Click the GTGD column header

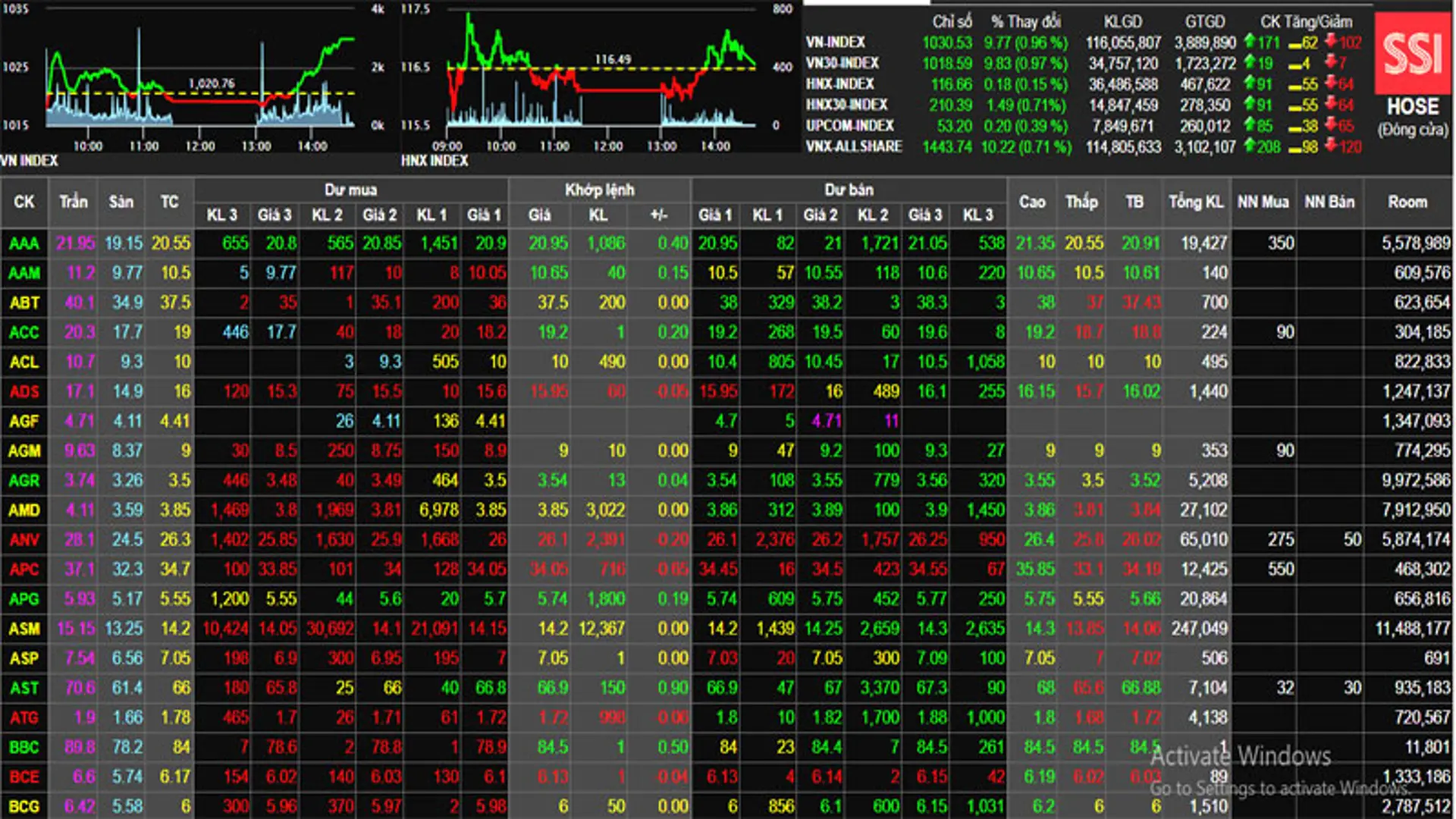1205,22
